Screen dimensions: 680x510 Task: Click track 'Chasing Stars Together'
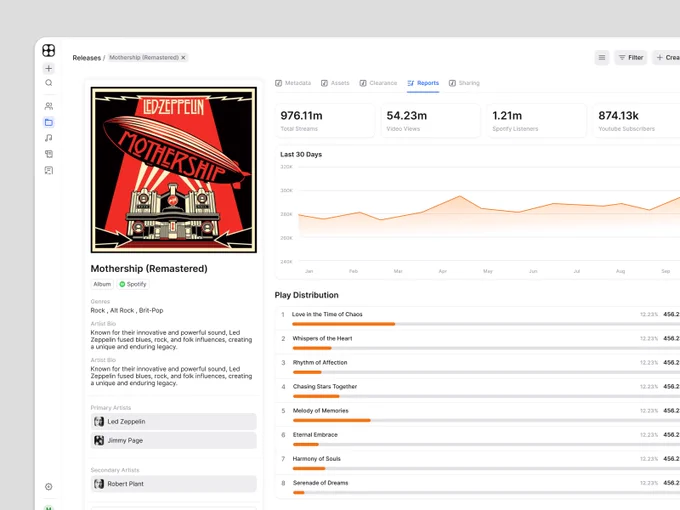325,386
